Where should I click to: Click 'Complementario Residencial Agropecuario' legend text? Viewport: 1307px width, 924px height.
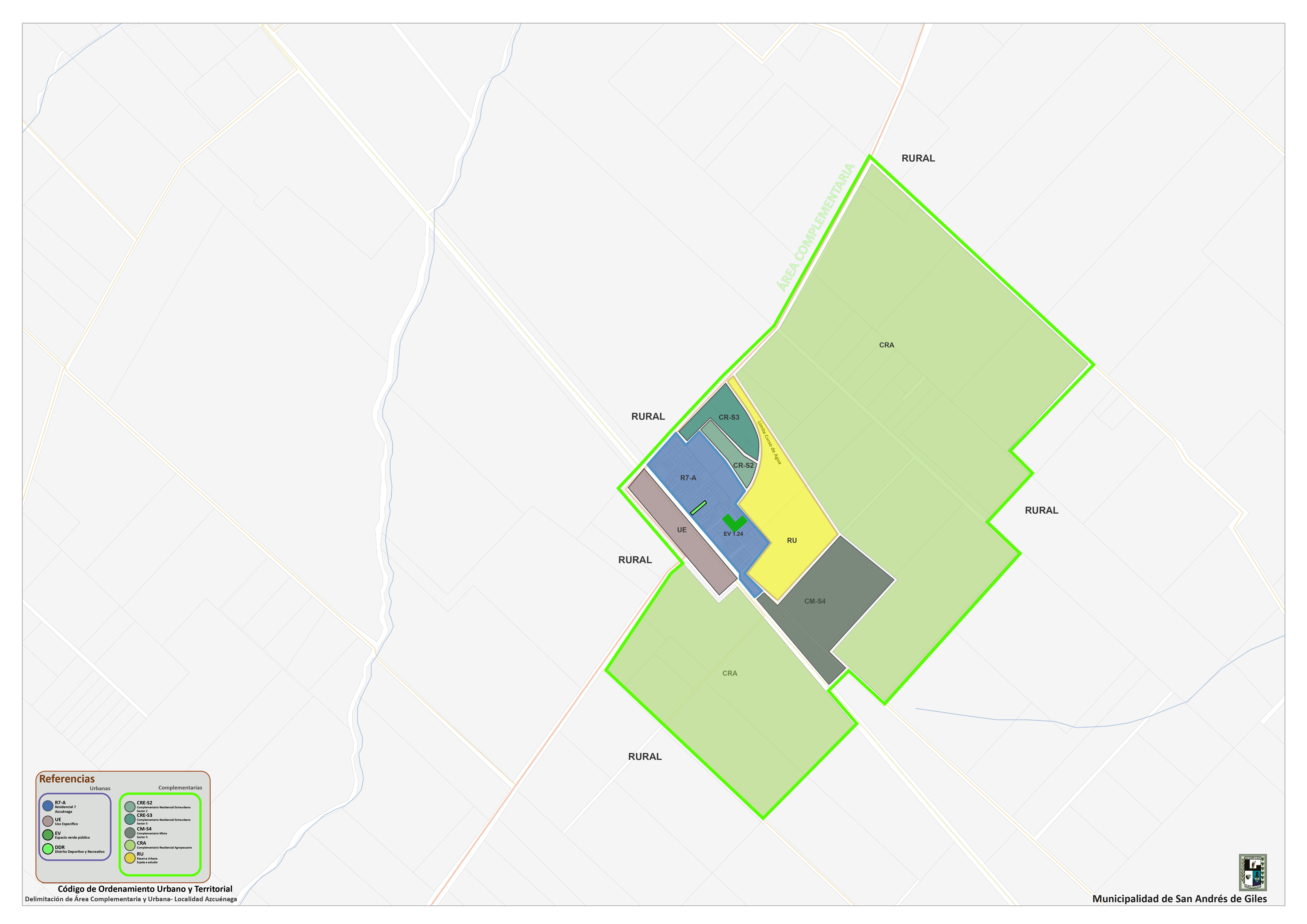point(164,848)
